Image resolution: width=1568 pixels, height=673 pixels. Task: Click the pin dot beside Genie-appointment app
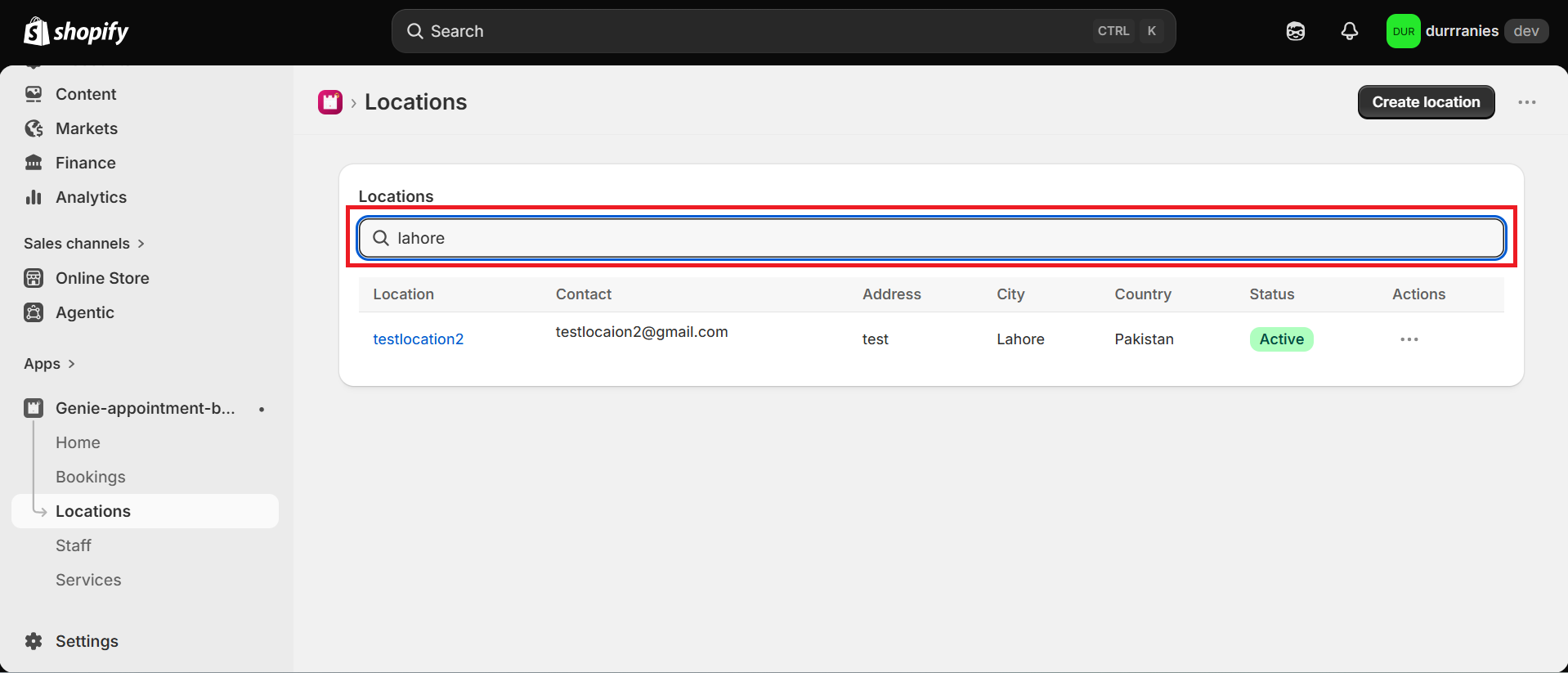click(262, 409)
